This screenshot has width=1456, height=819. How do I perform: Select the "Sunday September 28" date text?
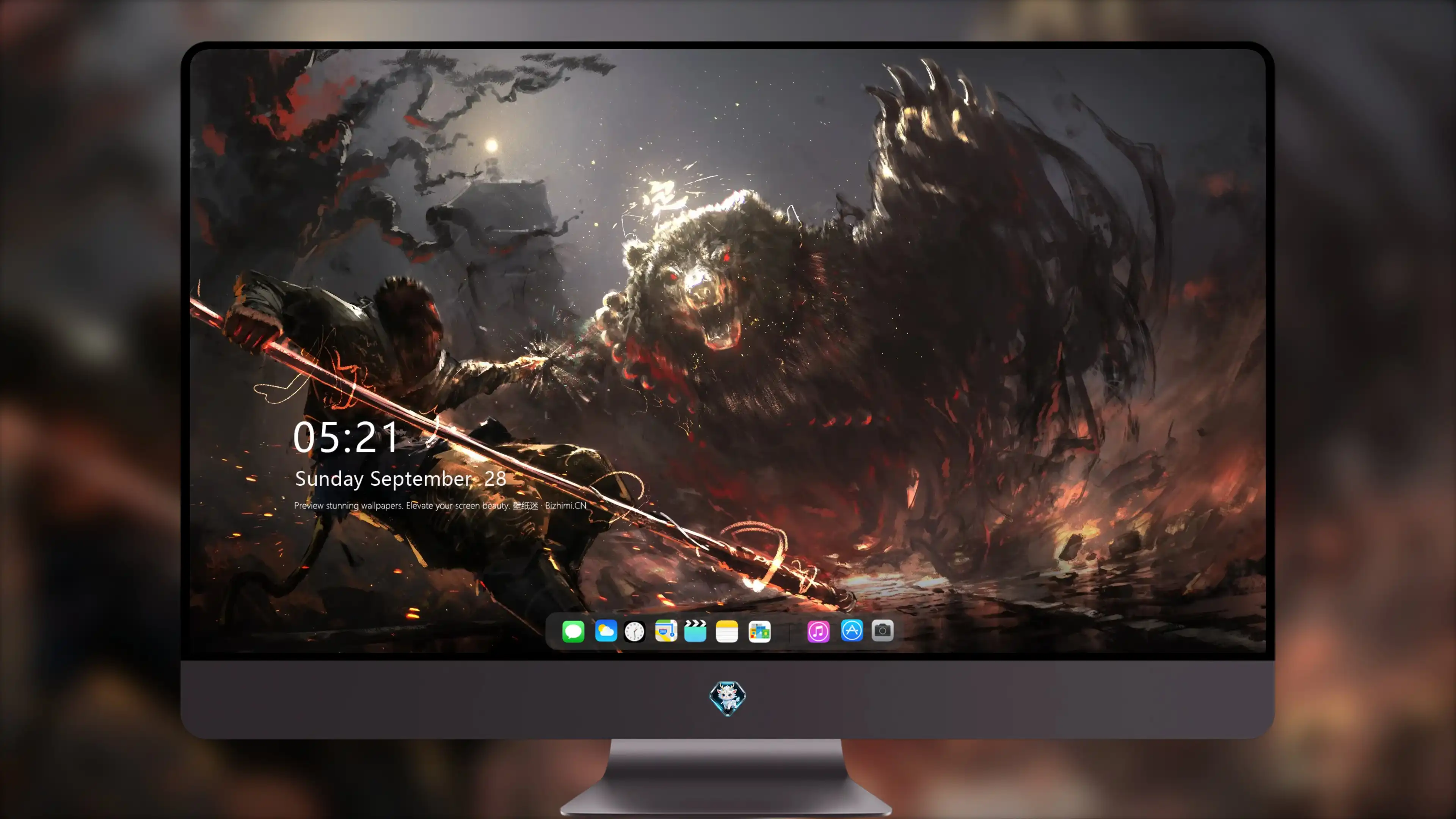(401, 479)
